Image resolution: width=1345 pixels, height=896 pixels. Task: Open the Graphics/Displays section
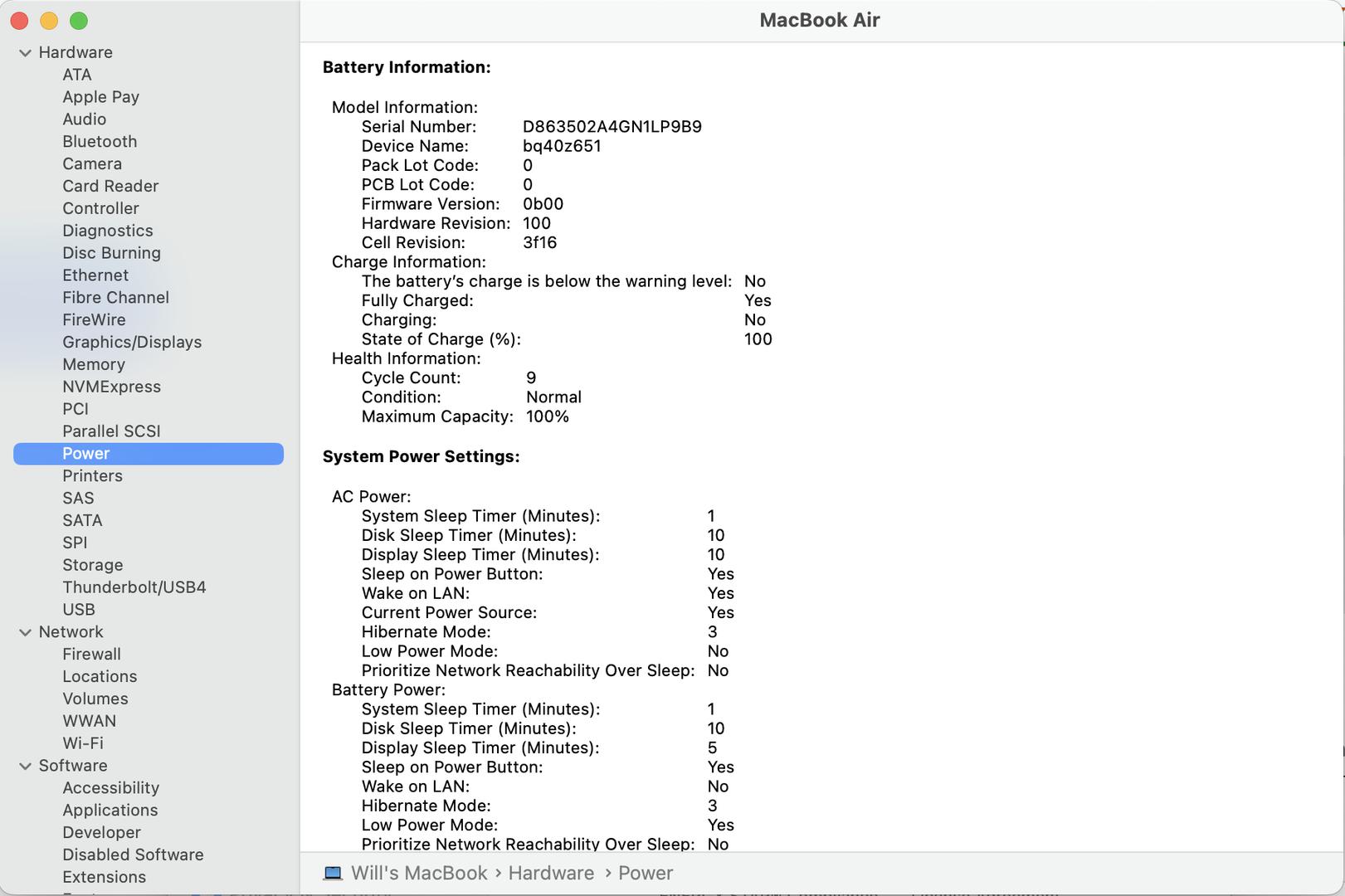[132, 342]
